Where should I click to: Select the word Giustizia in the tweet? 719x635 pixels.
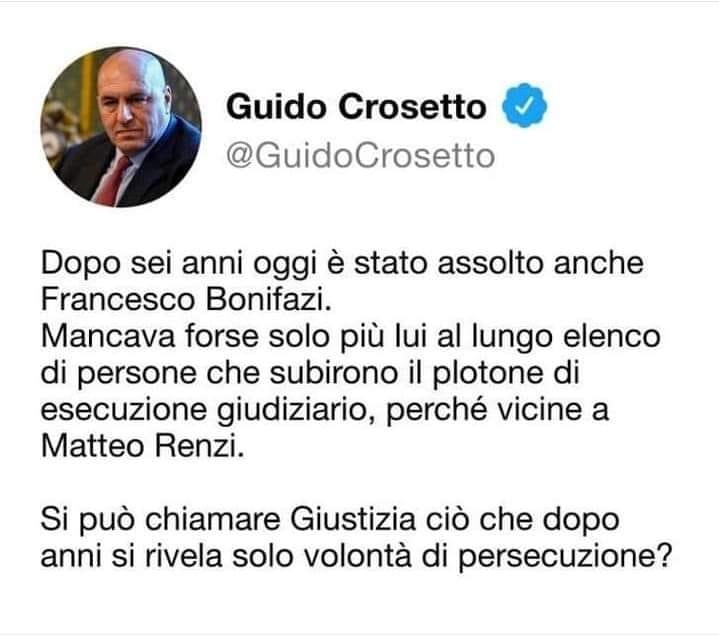click(x=353, y=520)
